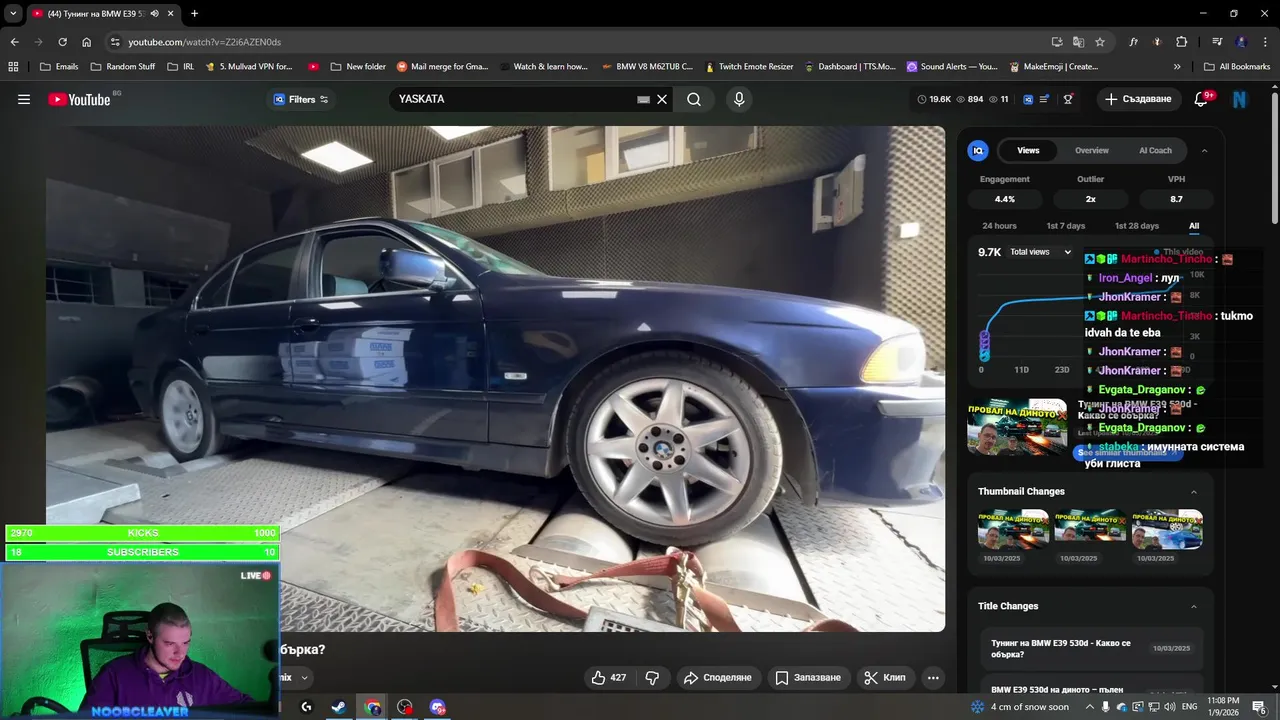Switch to the Views tab in vidIQ
The image size is (1280, 720).
(x=1028, y=150)
